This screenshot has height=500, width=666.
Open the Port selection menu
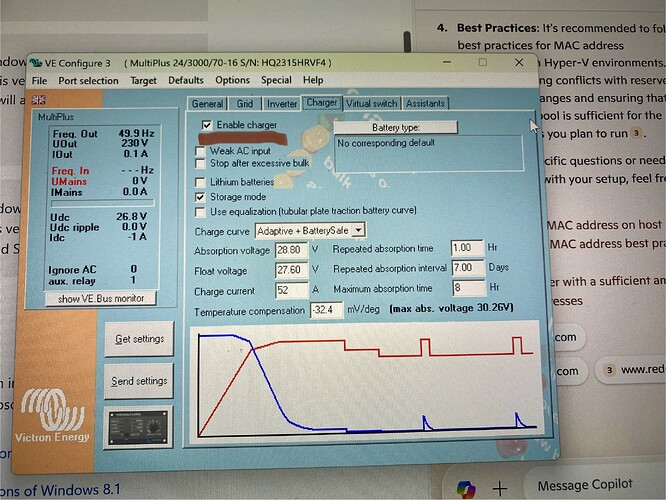click(x=88, y=81)
